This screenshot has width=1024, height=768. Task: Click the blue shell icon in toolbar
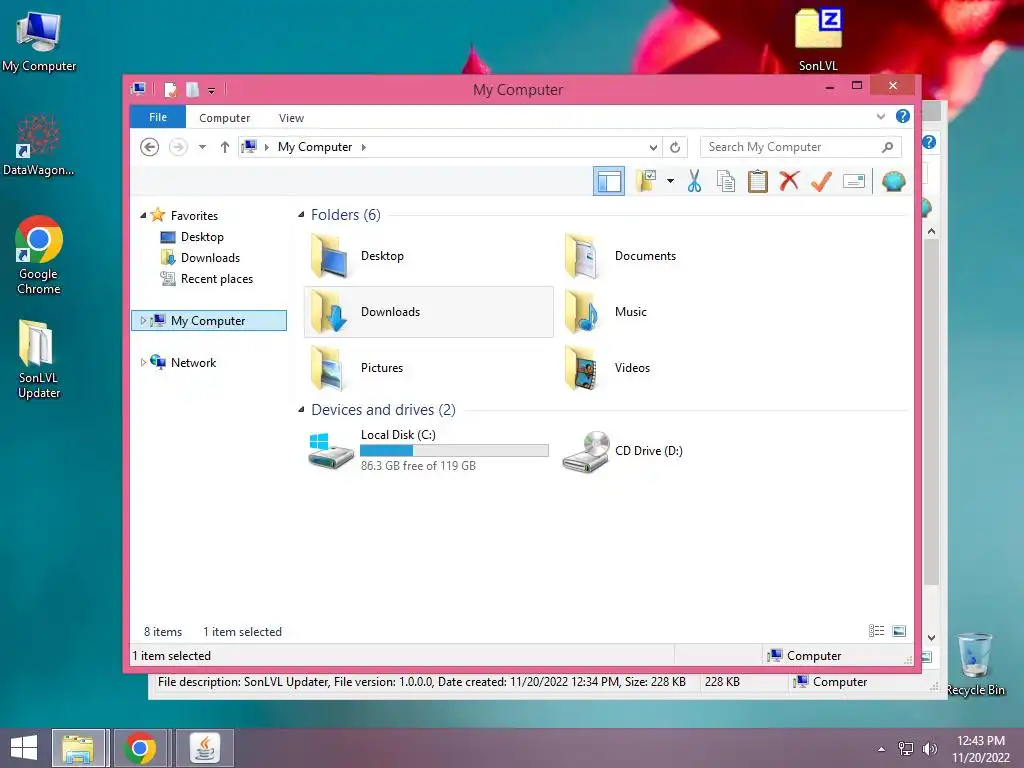coord(893,181)
